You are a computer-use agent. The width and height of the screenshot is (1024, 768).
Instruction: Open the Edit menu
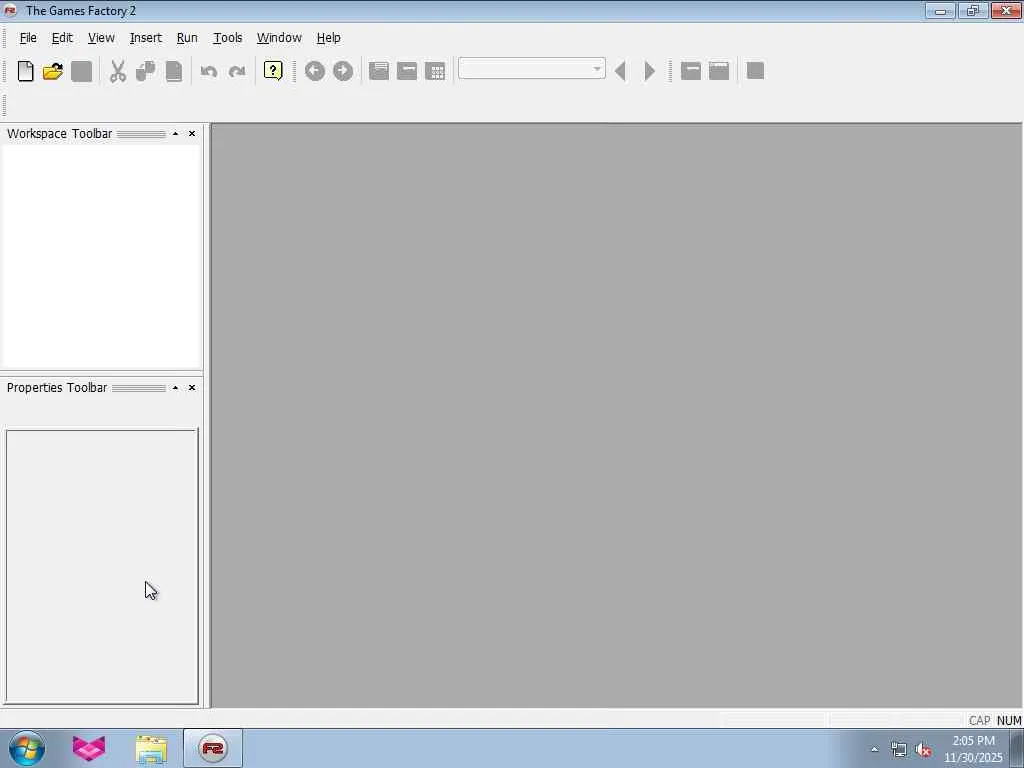pyautogui.click(x=62, y=38)
